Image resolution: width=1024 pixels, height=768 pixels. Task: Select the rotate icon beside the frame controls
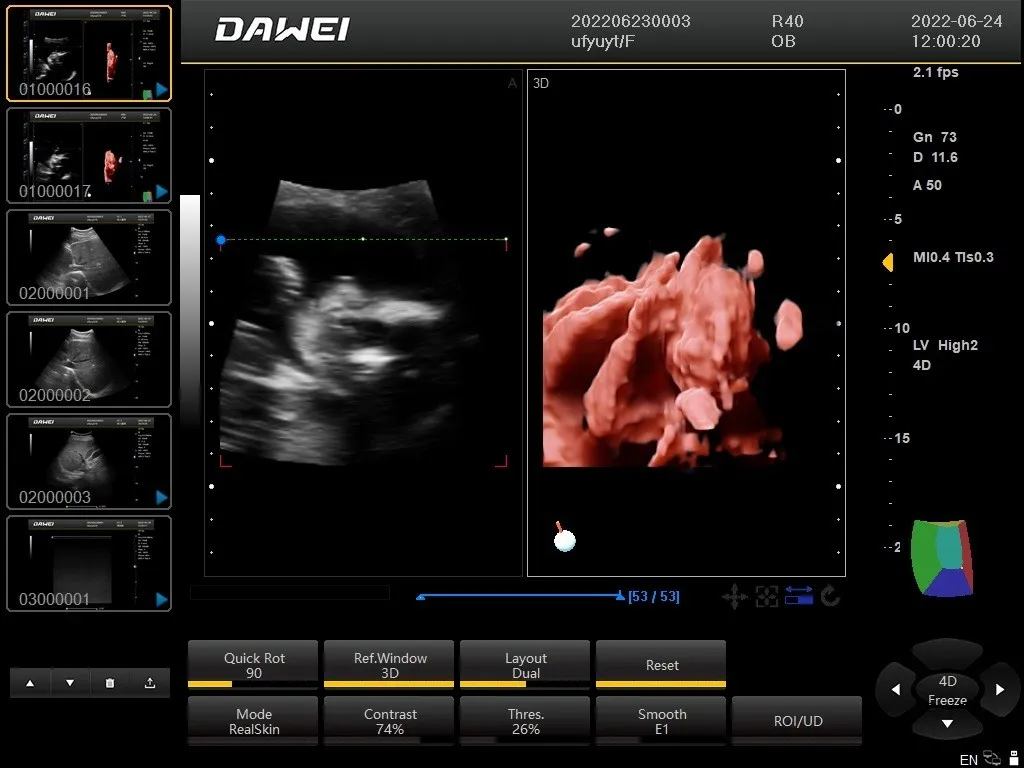[x=829, y=597]
